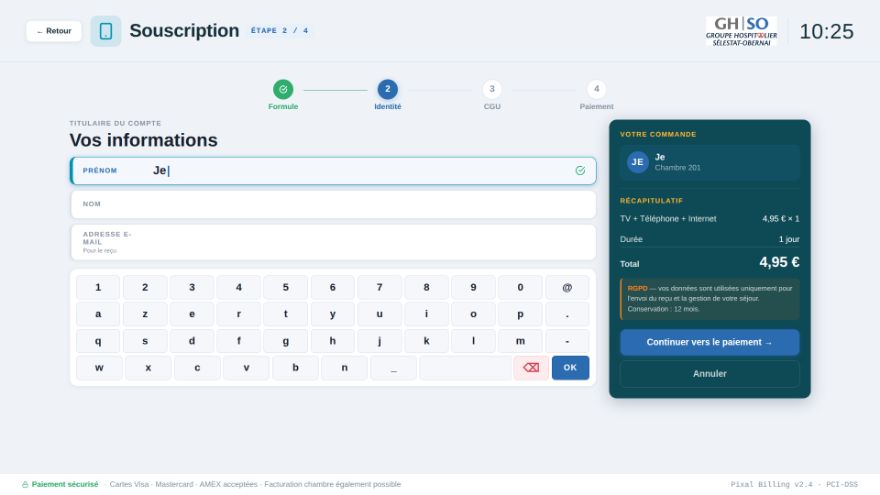This screenshot has width=880, height=495.
Task: Tap the letter v key
Action: [x=246, y=368]
